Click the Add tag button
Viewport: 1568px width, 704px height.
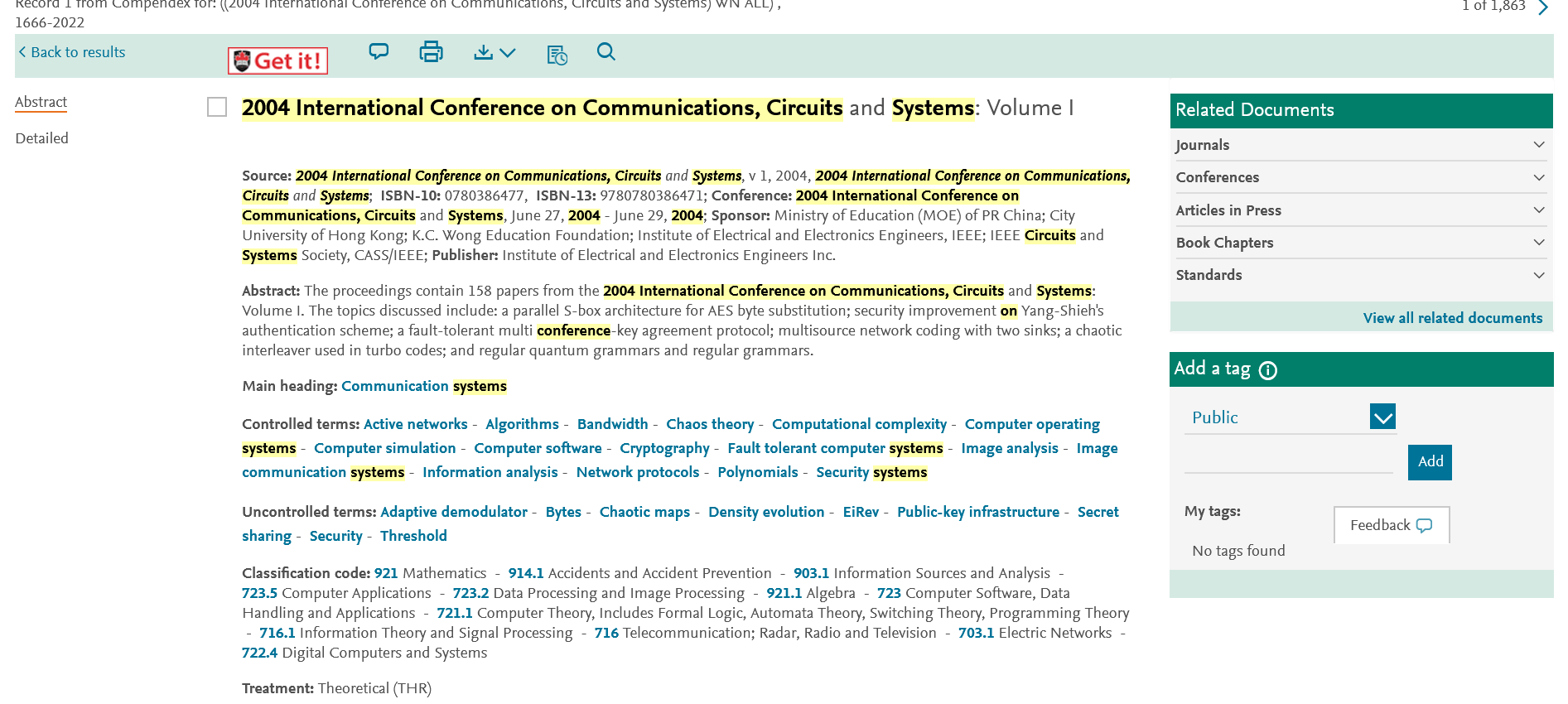tap(1430, 462)
